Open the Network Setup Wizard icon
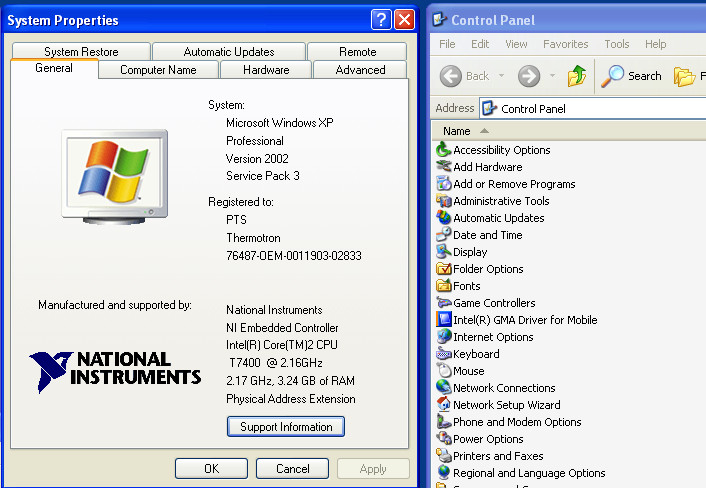The width and height of the screenshot is (706, 488). click(x=444, y=405)
